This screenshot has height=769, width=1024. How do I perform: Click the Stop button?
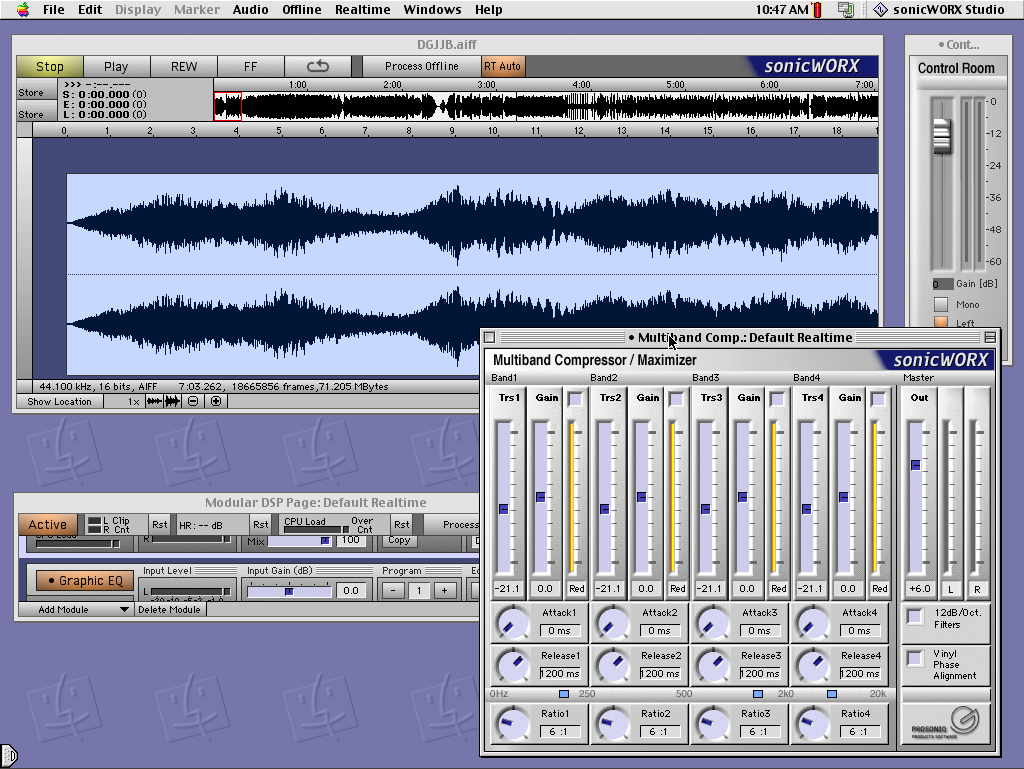[50, 66]
